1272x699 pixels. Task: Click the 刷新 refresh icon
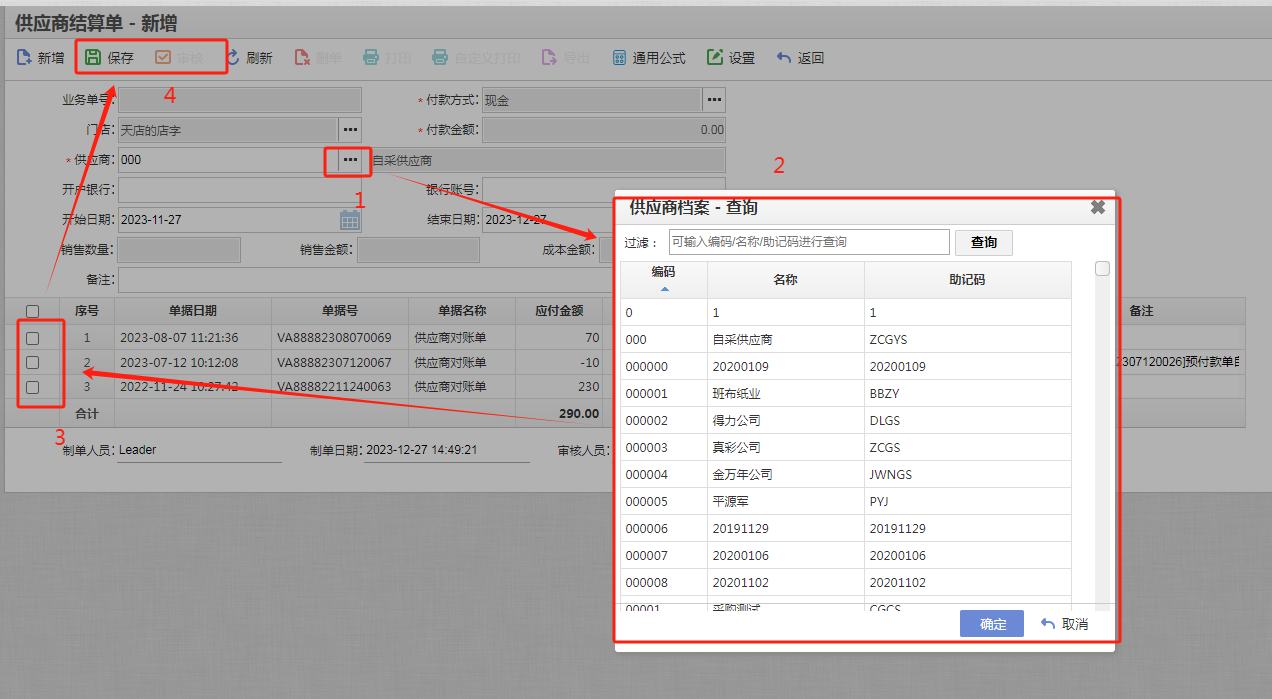[232, 58]
